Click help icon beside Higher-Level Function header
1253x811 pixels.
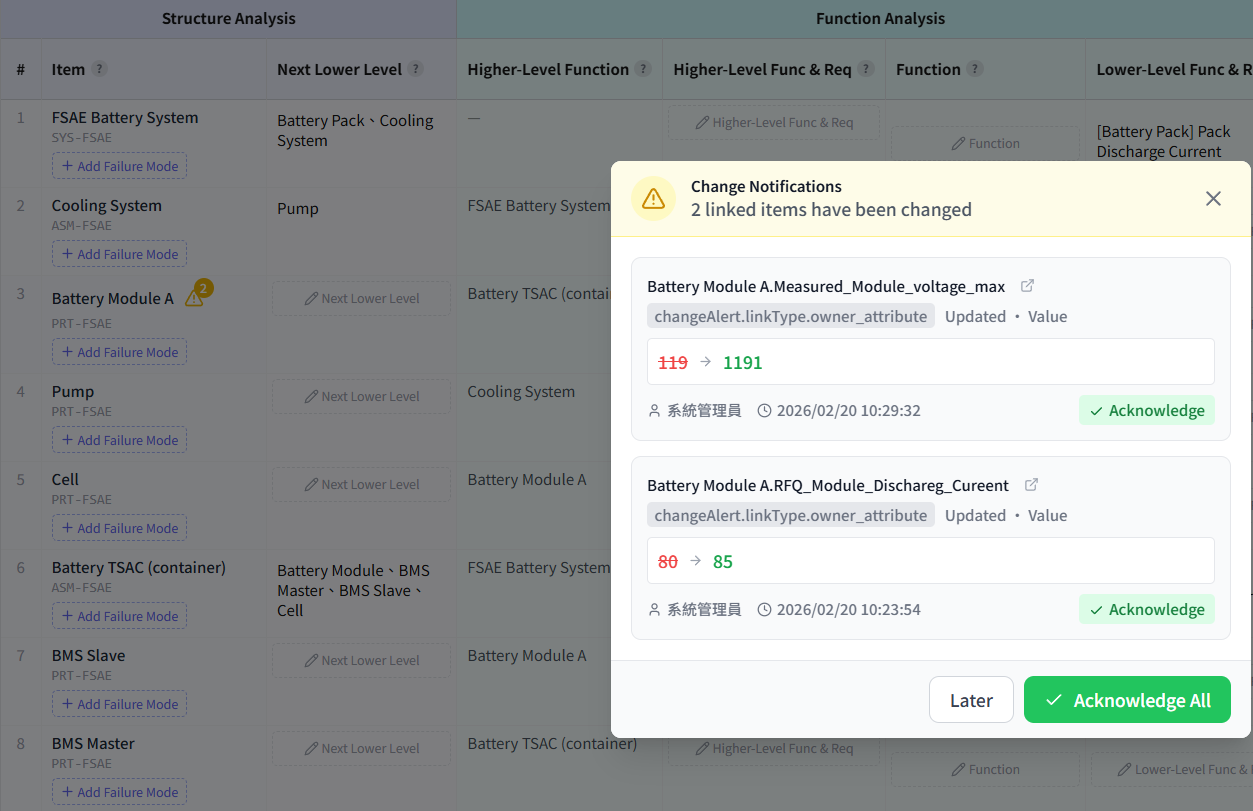[x=643, y=69]
